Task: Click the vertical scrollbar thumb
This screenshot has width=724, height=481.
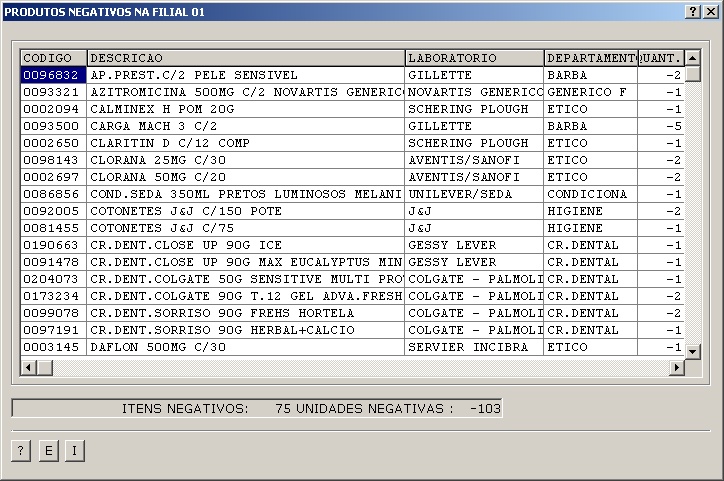Action: pos(692,74)
